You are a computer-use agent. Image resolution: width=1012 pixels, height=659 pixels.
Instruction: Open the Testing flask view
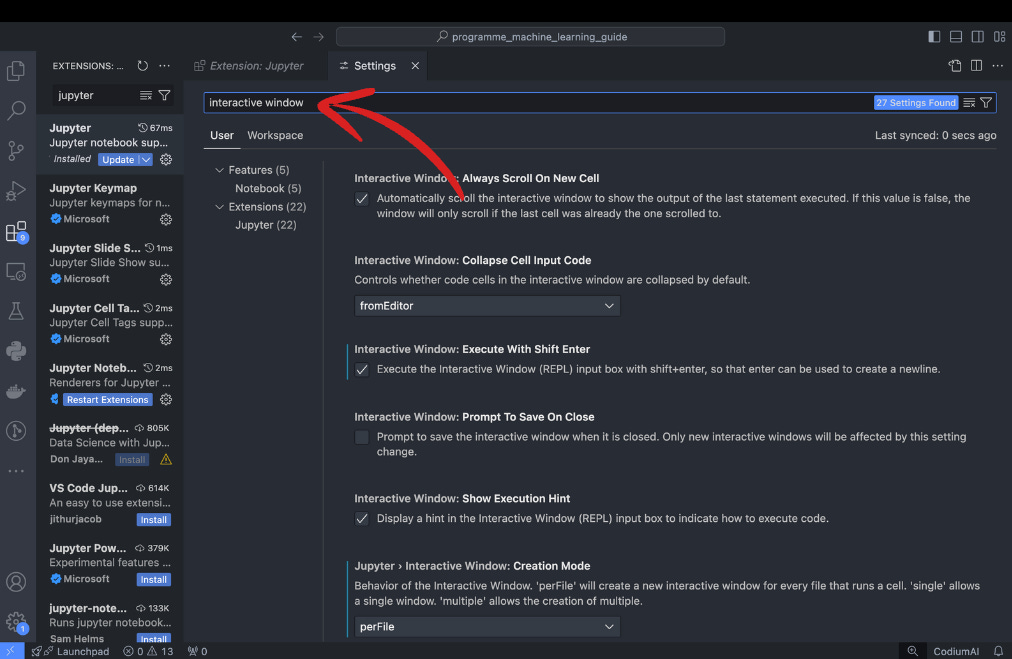(x=16, y=311)
